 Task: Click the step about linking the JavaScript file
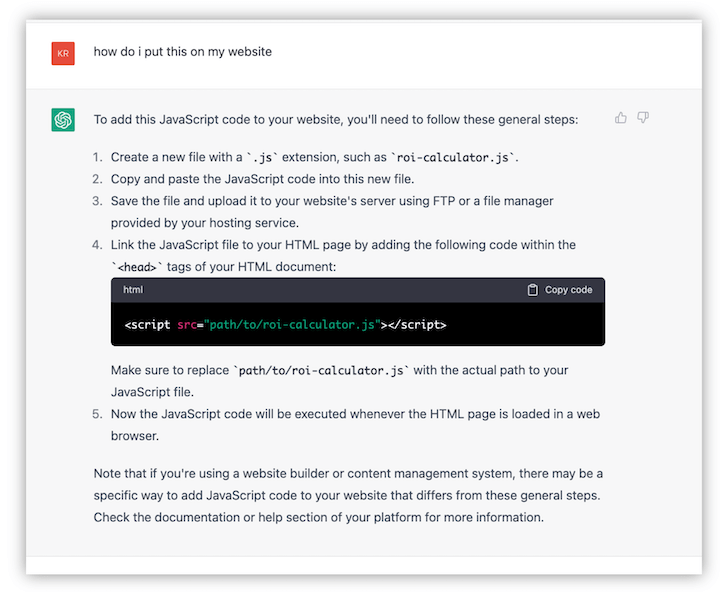[x=343, y=245]
